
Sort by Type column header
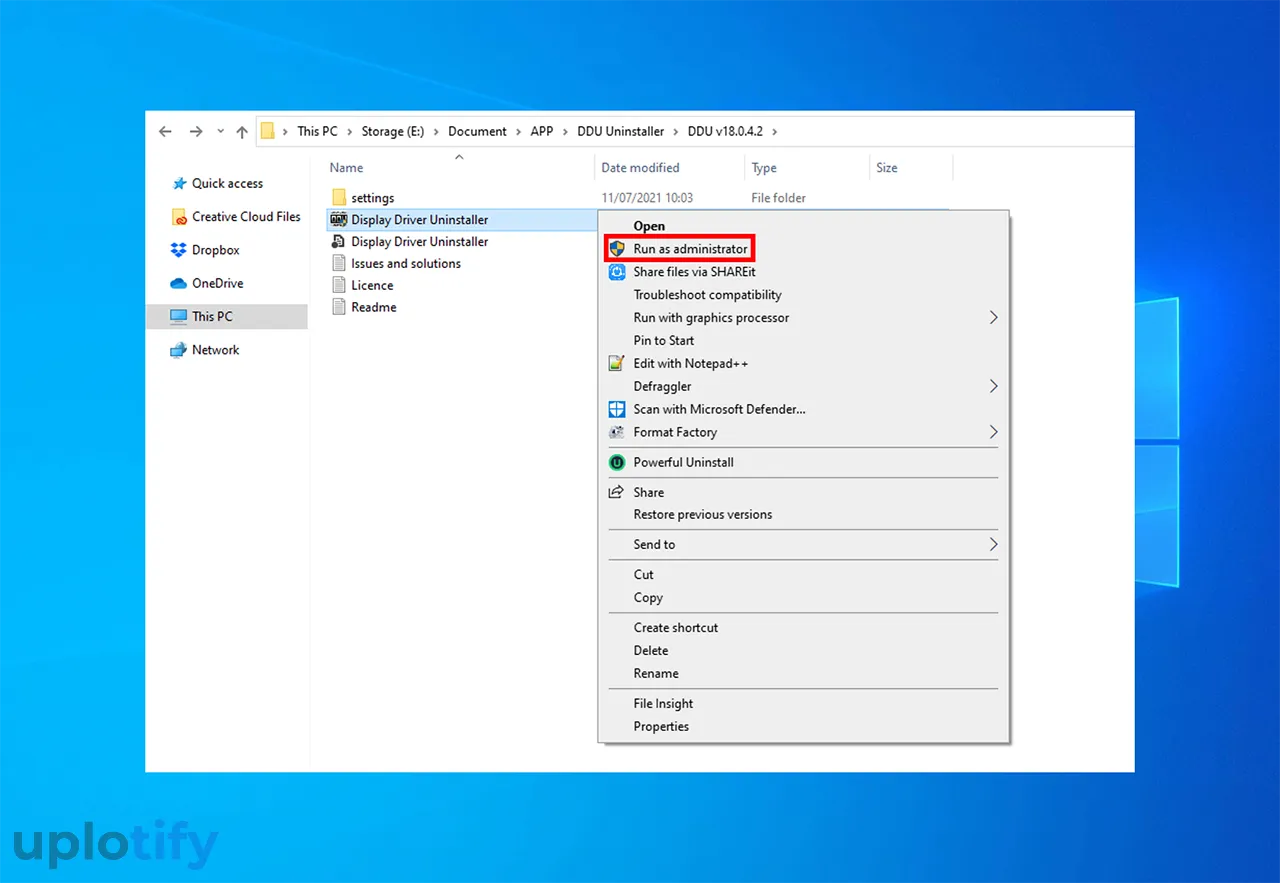764,168
